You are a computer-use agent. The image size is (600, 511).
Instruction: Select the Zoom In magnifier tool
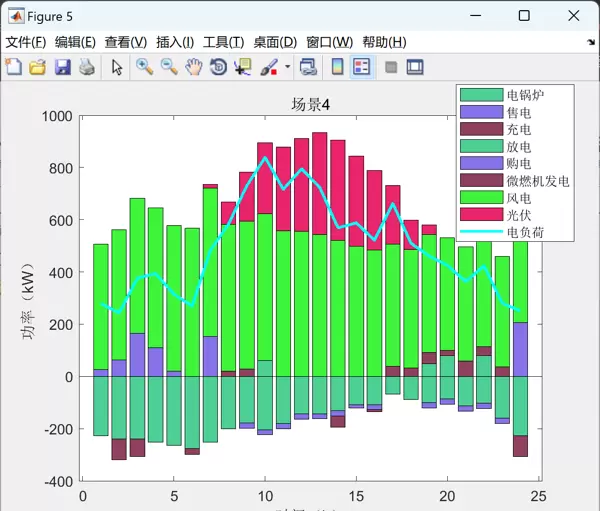[x=144, y=67]
